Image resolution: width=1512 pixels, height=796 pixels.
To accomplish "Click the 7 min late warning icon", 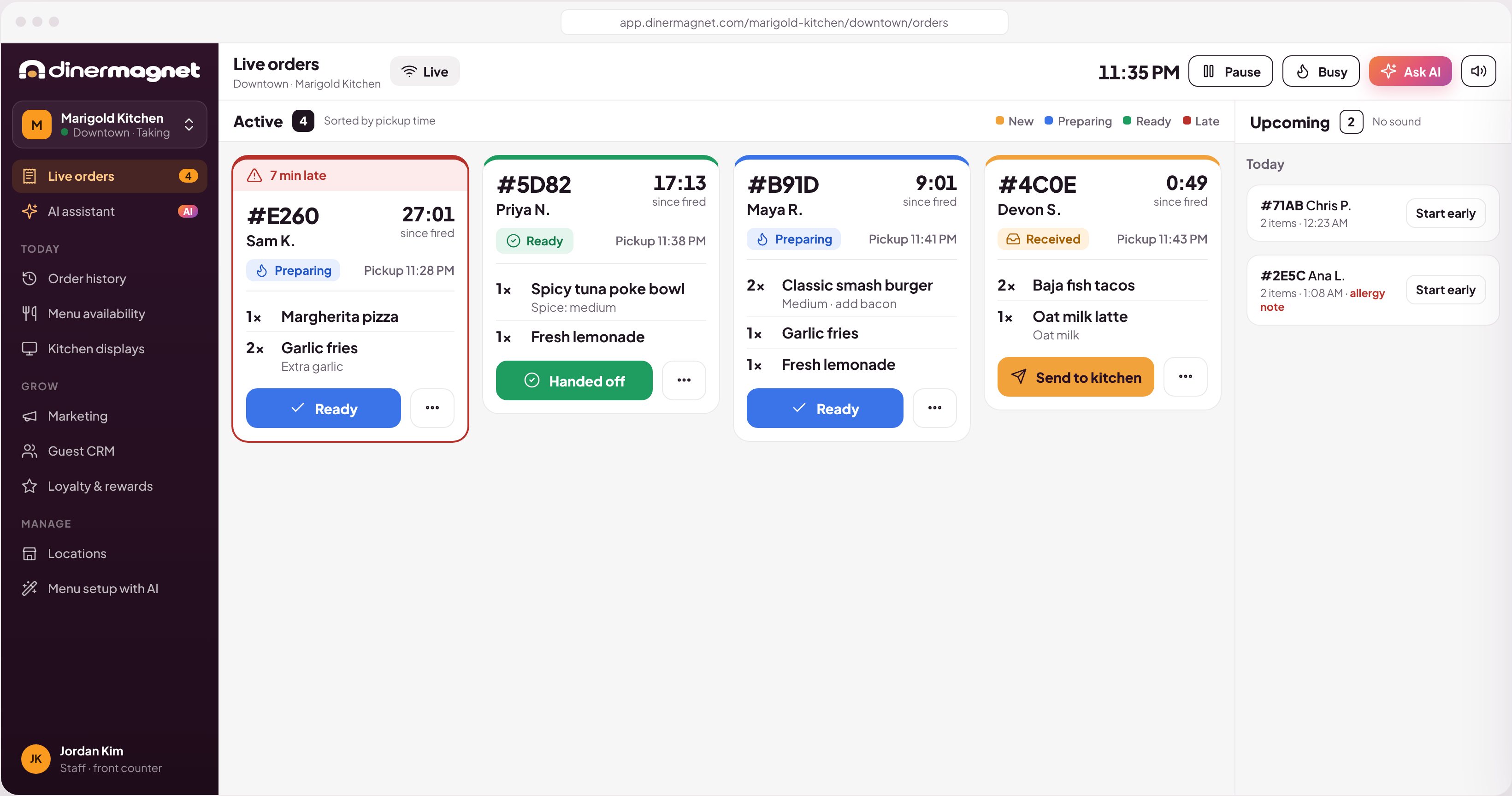I will 254,175.
